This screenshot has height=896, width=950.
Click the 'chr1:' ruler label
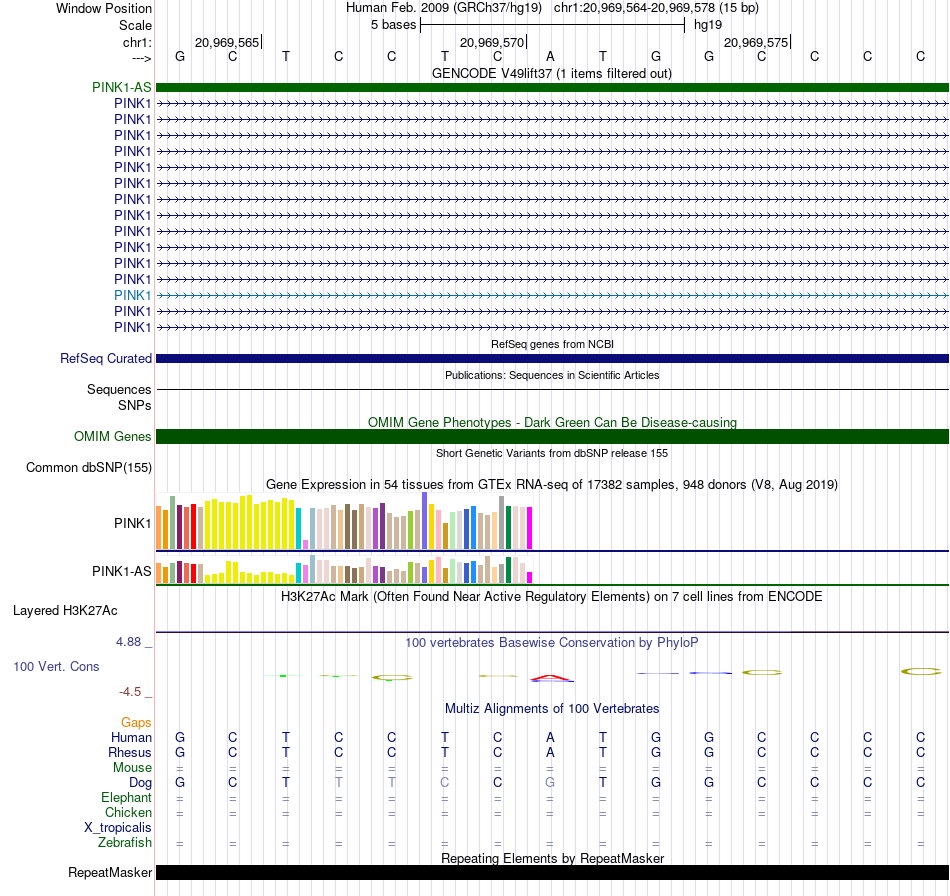pos(137,42)
